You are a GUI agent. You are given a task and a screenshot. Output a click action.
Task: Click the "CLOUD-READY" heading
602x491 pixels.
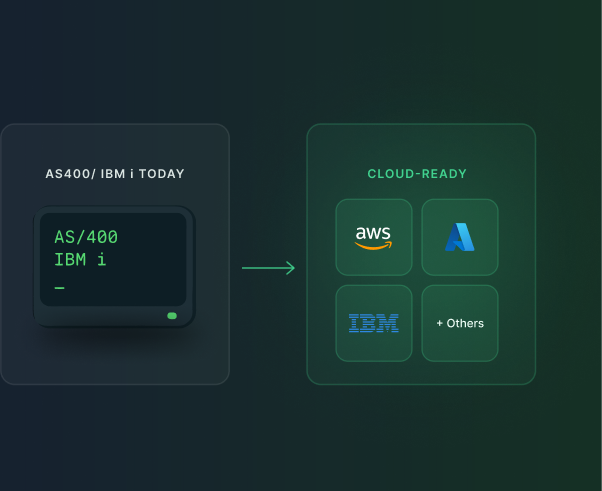(x=417, y=174)
